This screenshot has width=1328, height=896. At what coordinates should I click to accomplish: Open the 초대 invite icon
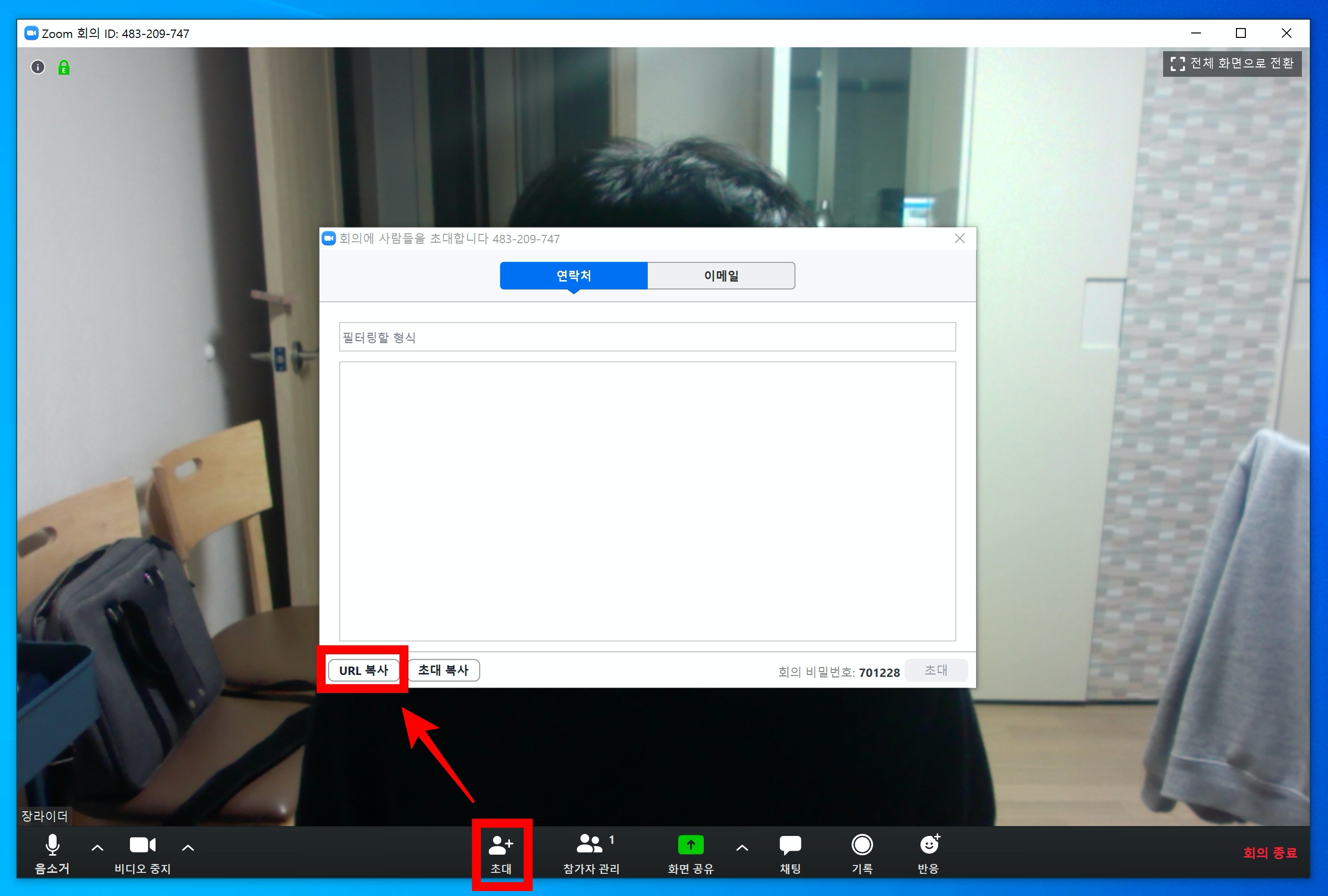point(501,846)
